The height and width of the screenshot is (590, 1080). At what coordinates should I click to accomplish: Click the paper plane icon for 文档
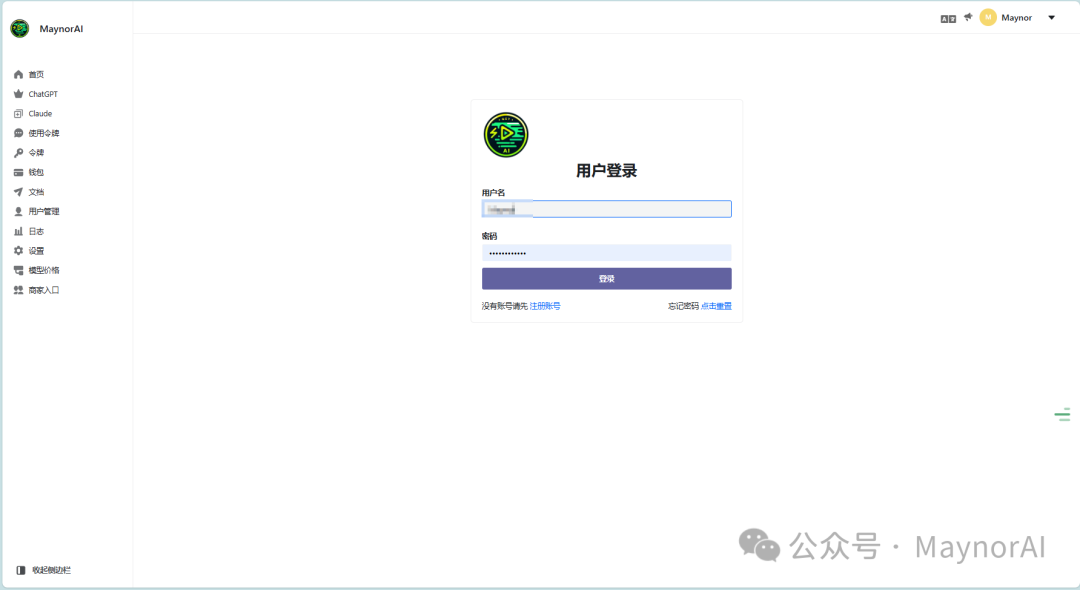18,192
